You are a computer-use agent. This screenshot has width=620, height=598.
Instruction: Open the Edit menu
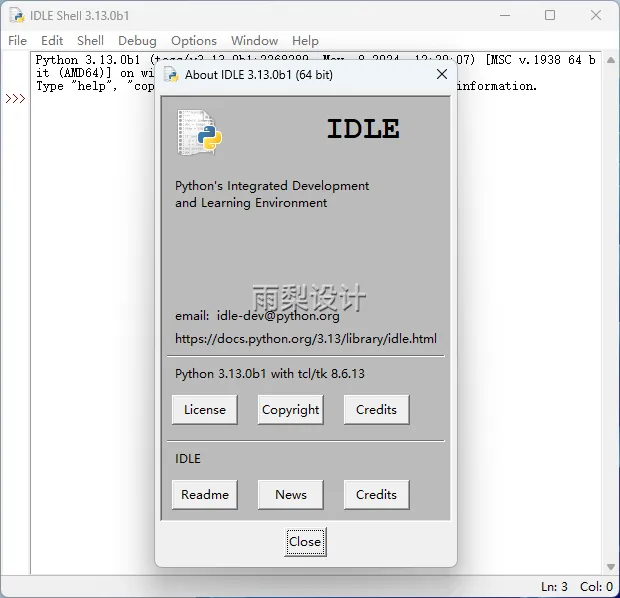pos(52,40)
